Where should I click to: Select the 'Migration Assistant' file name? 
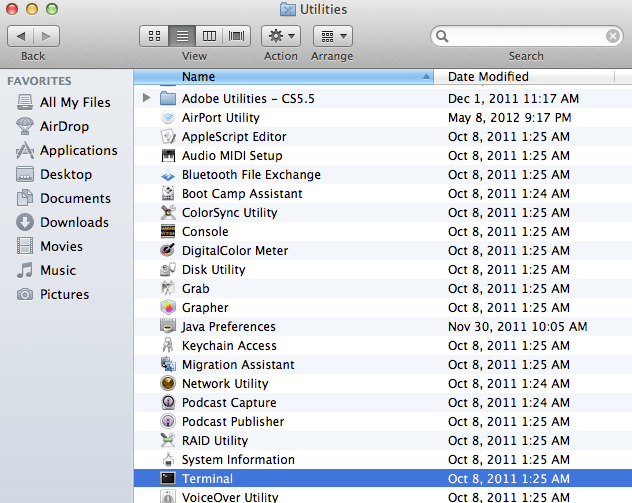(238, 364)
